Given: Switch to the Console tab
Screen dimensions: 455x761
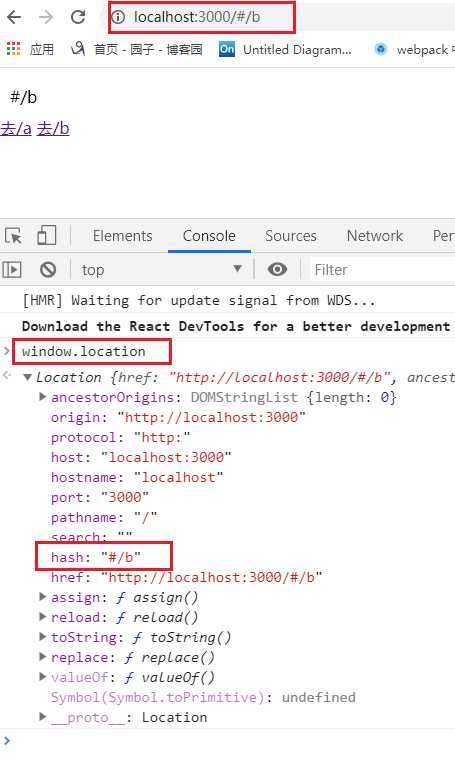Looking at the screenshot, I should pyautogui.click(x=209, y=236).
